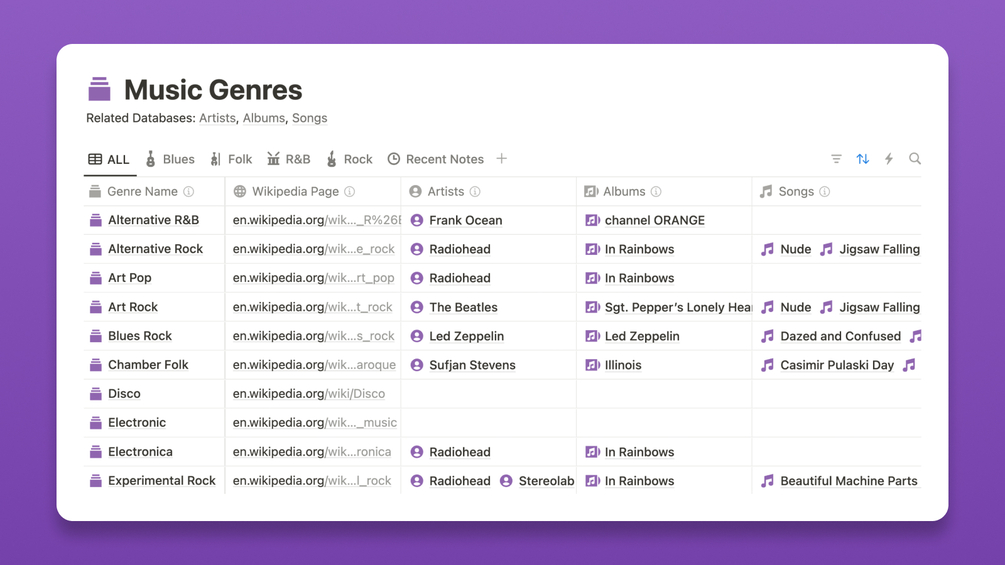This screenshot has width=1005, height=565.
Task: Add a new view with plus button
Action: click(502, 159)
